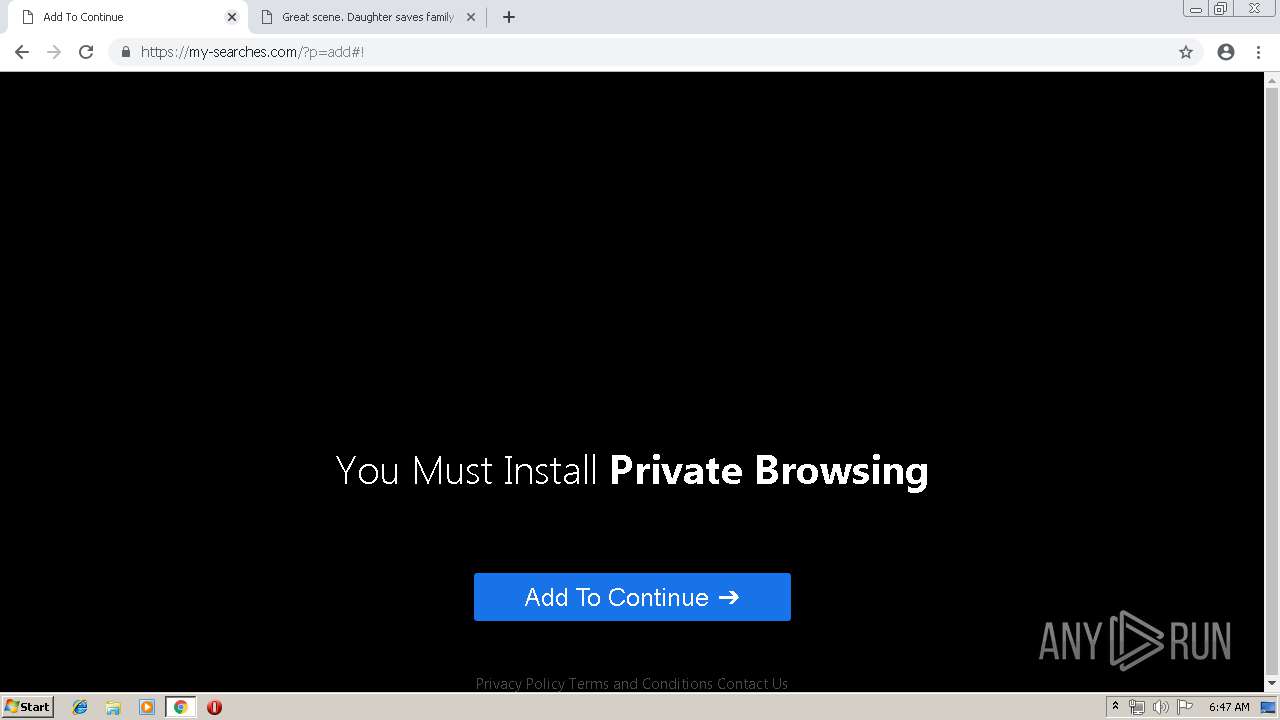This screenshot has width=1280, height=720.
Task: Open the network status tray icon
Action: [1137, 707]
